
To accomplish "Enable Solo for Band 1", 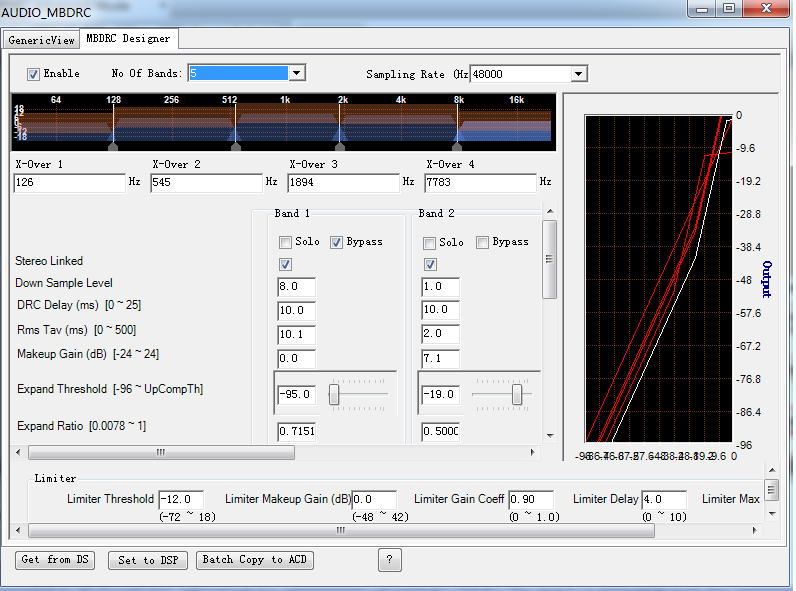I will pos(285,242).
